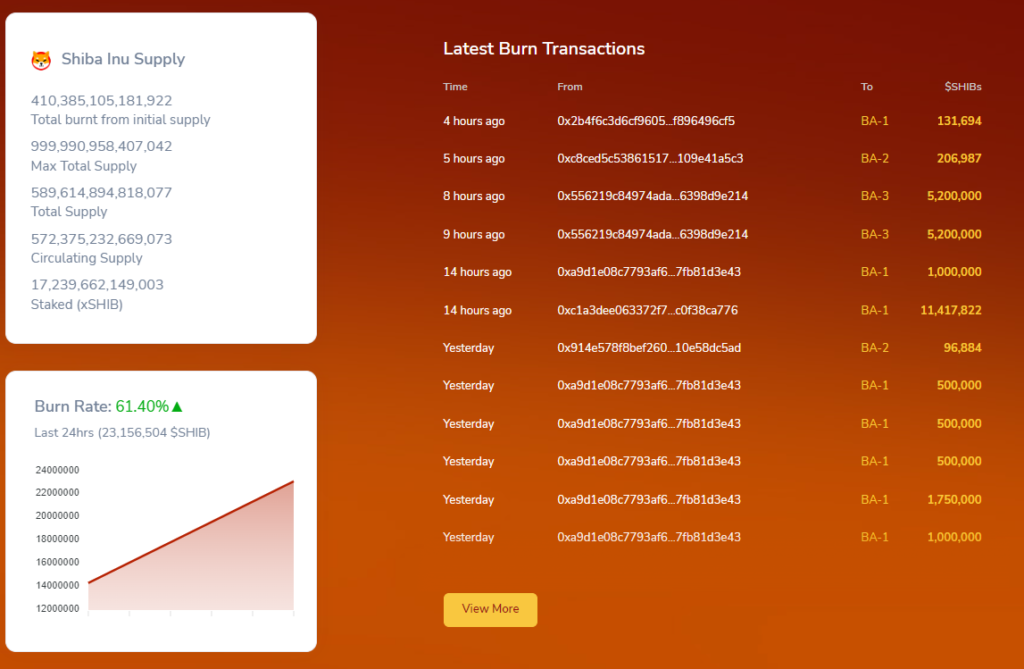
Task: Click the Time column header
Action: coord(455,86)
